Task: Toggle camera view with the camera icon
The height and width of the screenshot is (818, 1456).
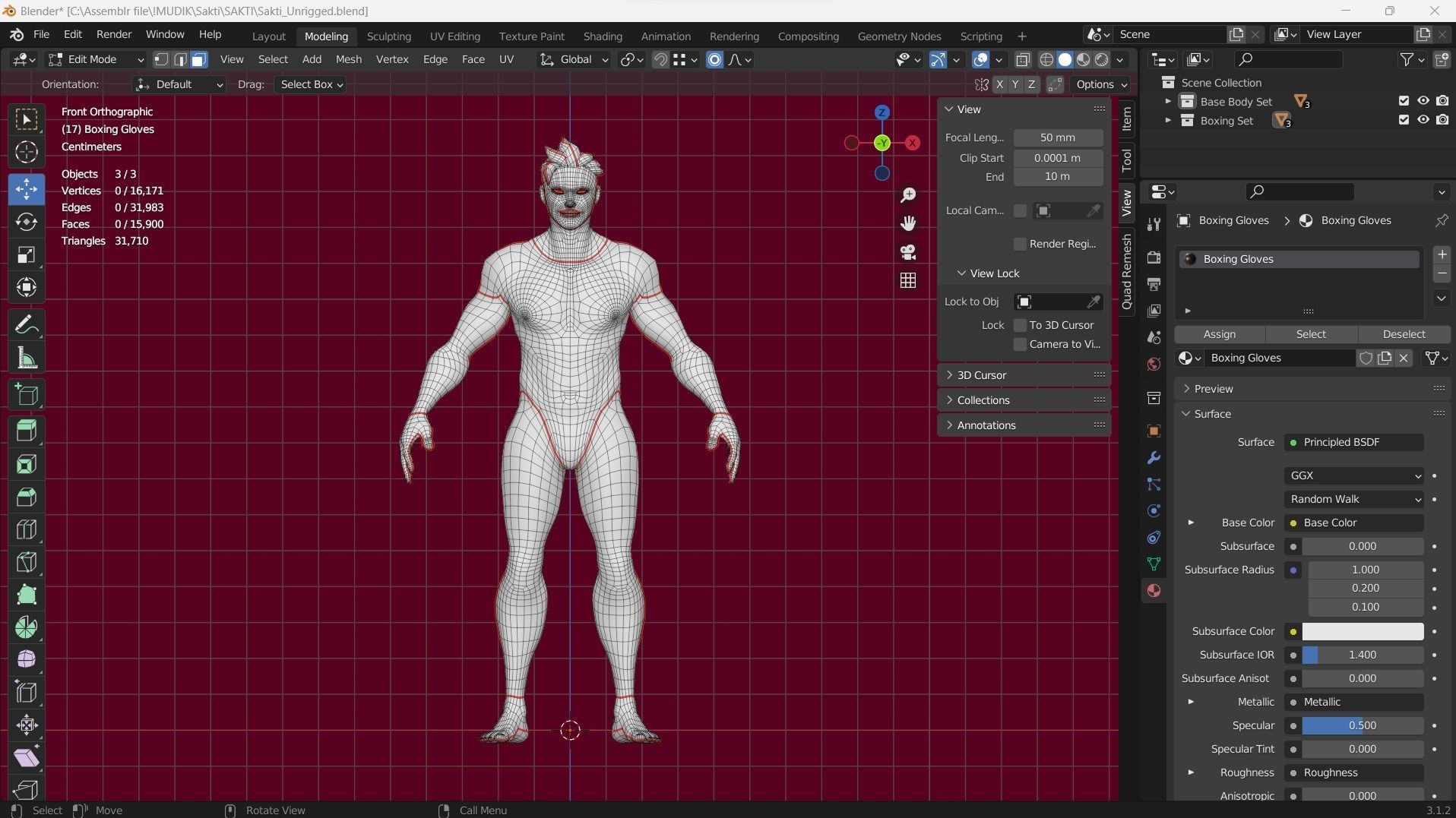Action: (x=908, y=252)
